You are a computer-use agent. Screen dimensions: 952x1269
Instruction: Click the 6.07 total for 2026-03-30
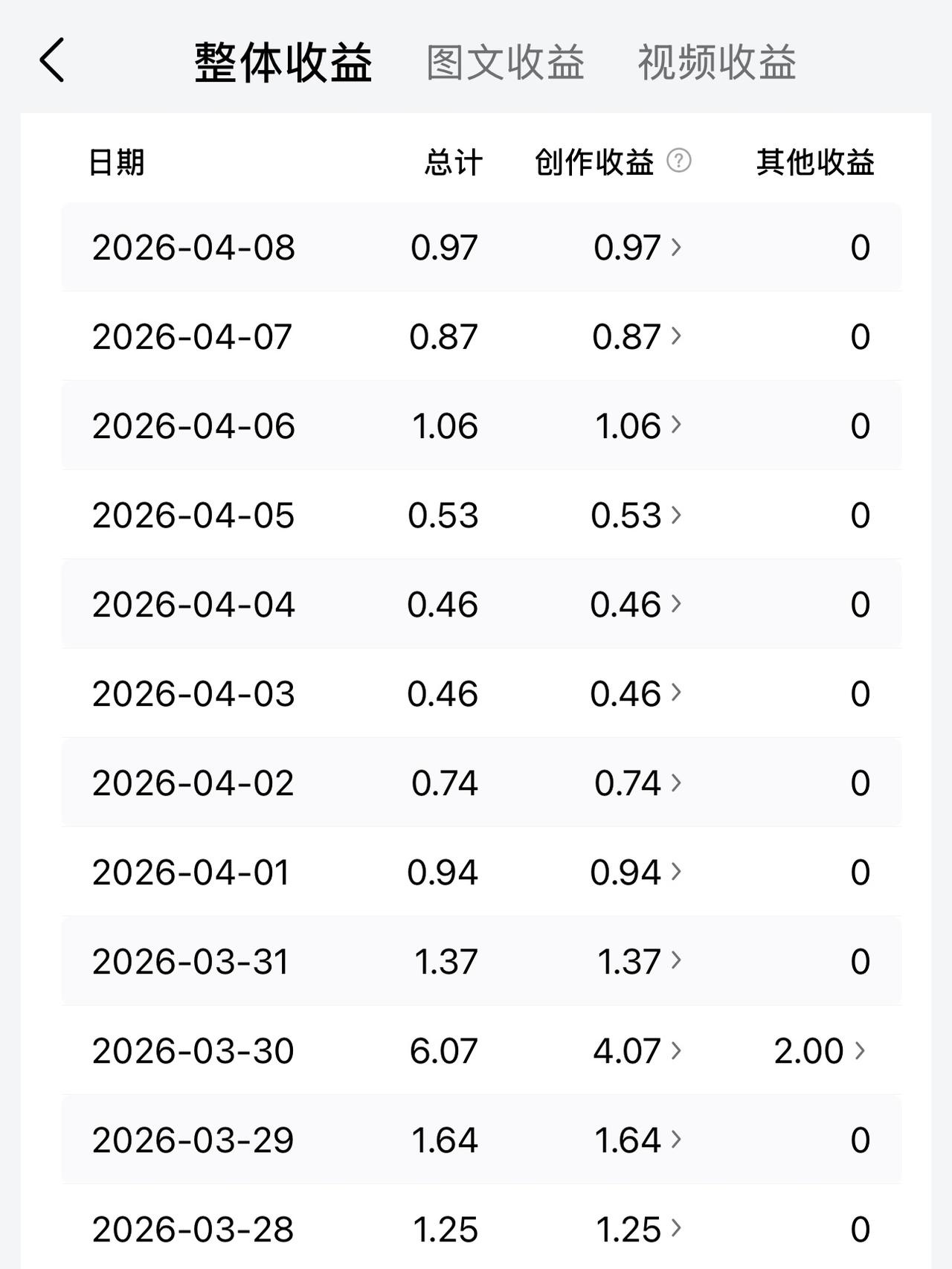click(443, 1050)
